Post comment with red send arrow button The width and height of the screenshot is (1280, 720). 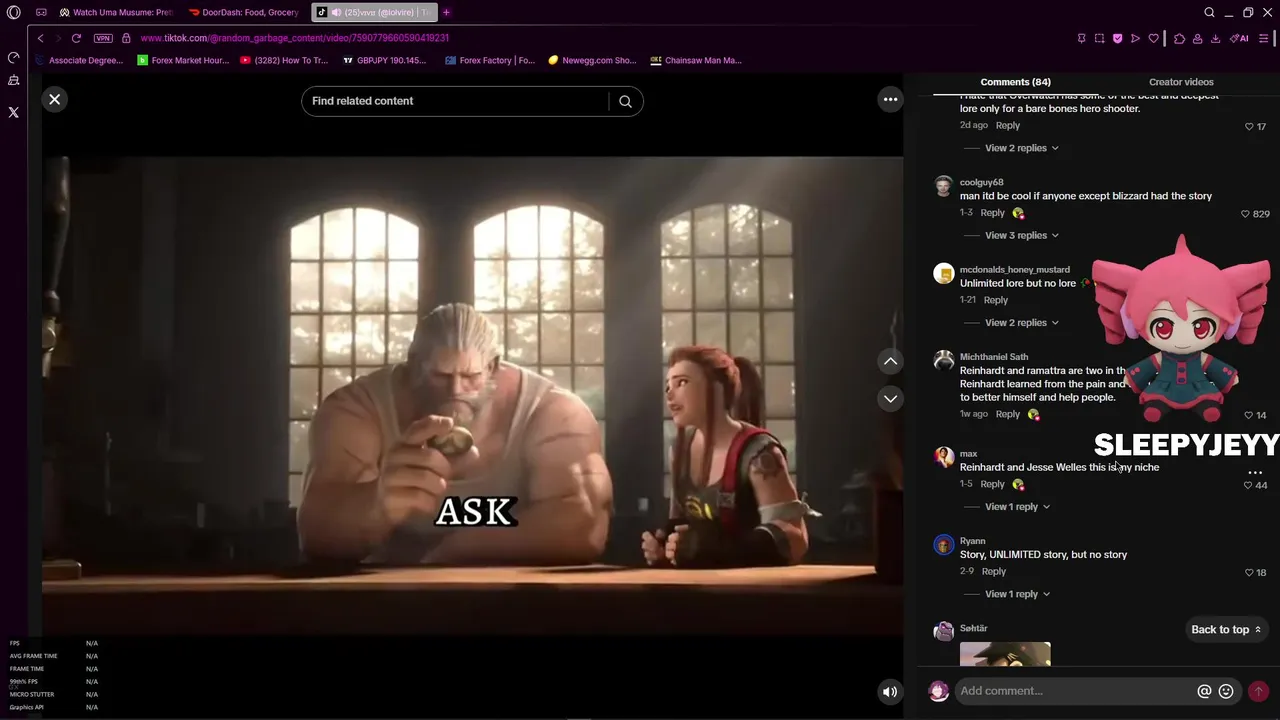[x=1258, y=691]
